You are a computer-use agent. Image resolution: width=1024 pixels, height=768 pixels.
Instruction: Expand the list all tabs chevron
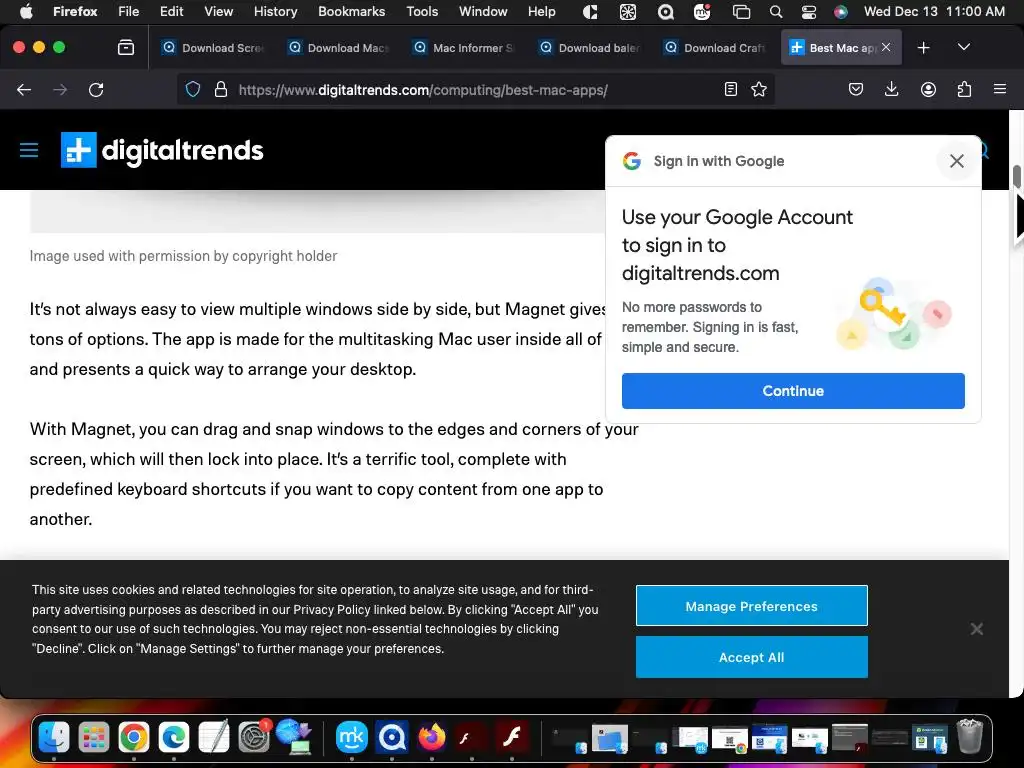963,47
